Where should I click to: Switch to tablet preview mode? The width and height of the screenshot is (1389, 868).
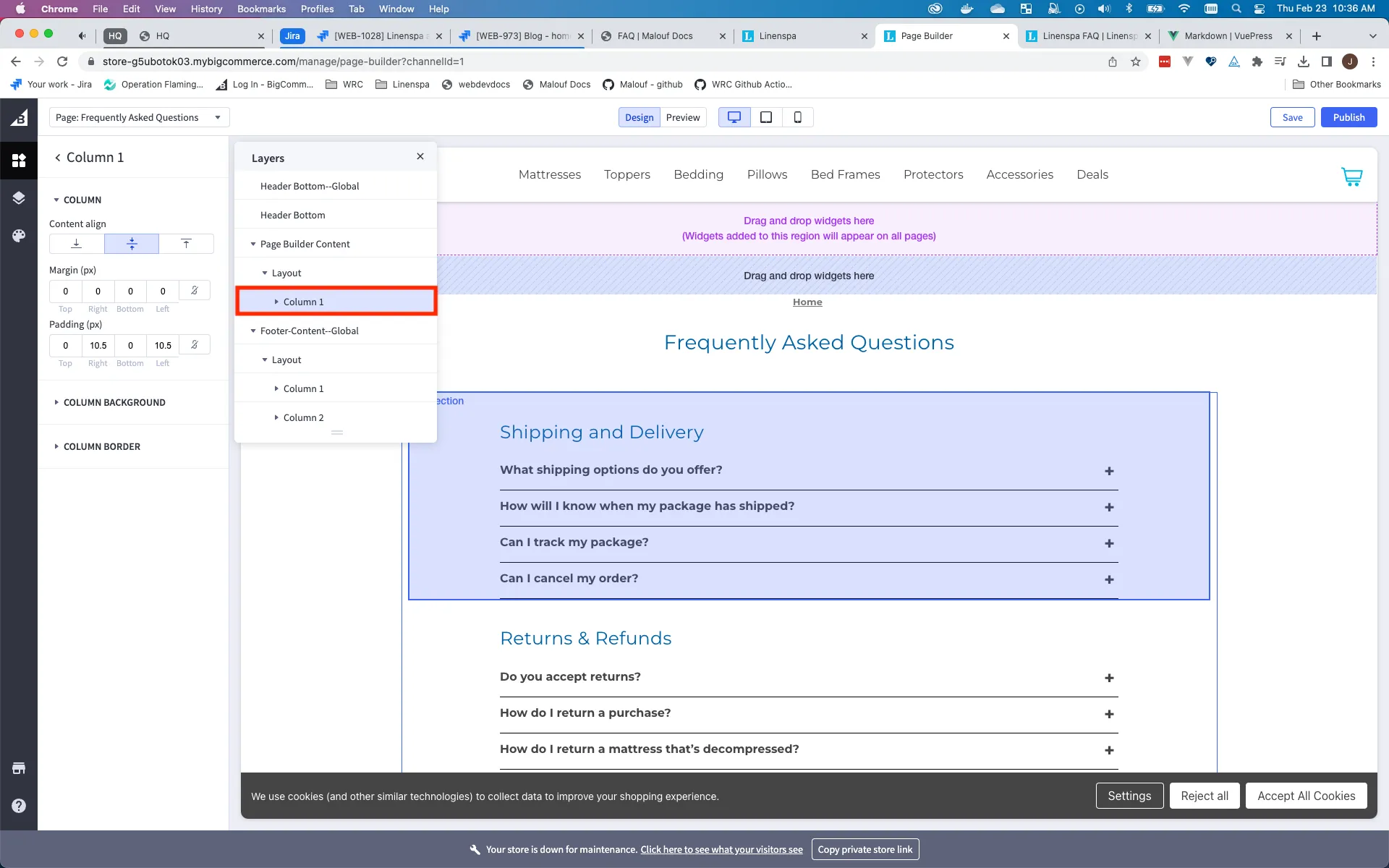pyautogui.click(x=766, y=116)
